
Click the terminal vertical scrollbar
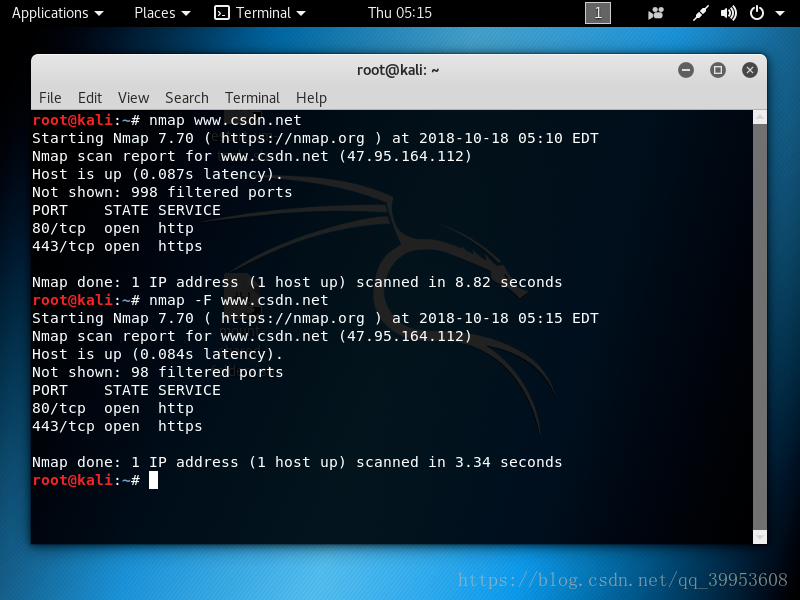coord(760,327)
